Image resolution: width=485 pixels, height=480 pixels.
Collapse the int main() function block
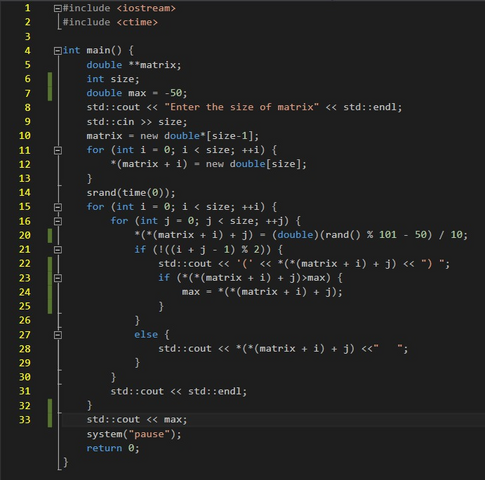point(58,51)
